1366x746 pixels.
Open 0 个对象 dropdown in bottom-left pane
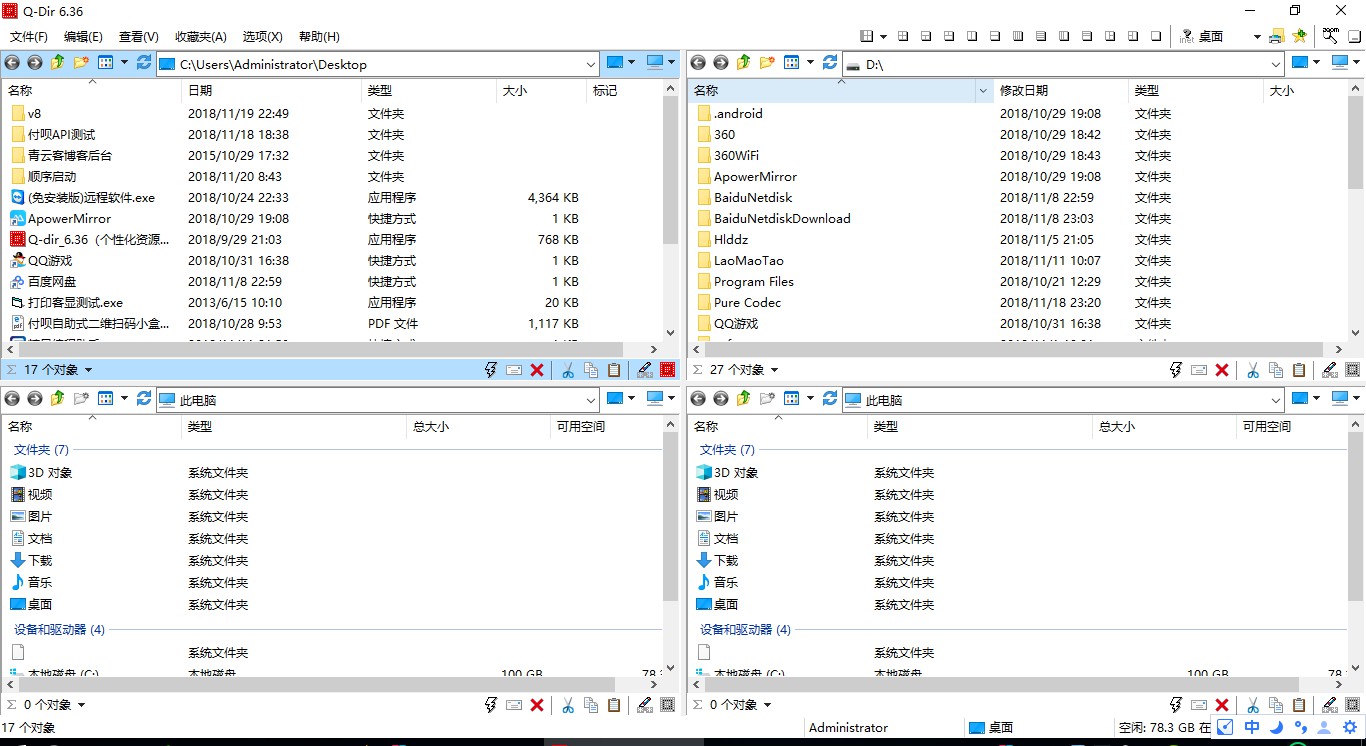click(x=81, y=705)
